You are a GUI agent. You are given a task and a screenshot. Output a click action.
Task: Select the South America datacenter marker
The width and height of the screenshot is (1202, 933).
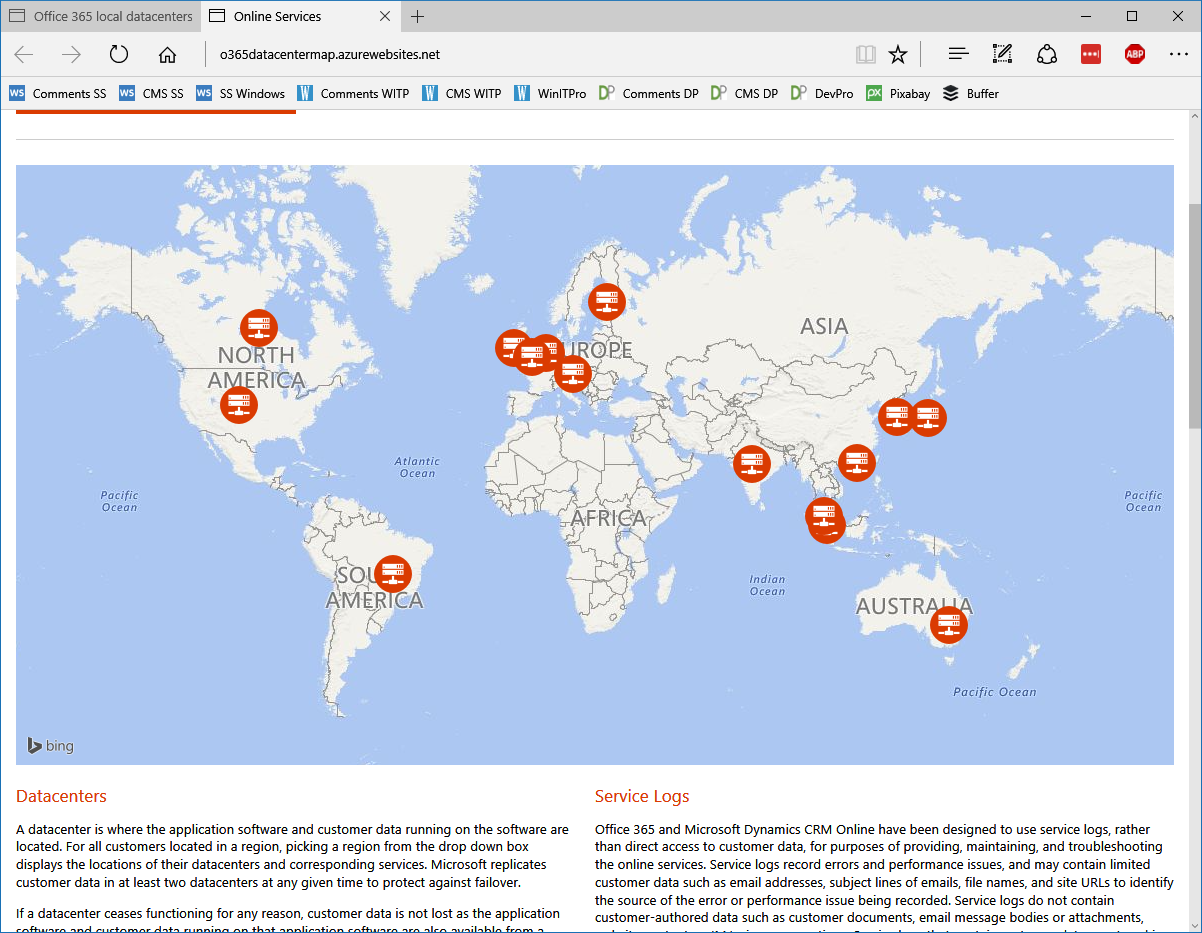click(392, 574)
